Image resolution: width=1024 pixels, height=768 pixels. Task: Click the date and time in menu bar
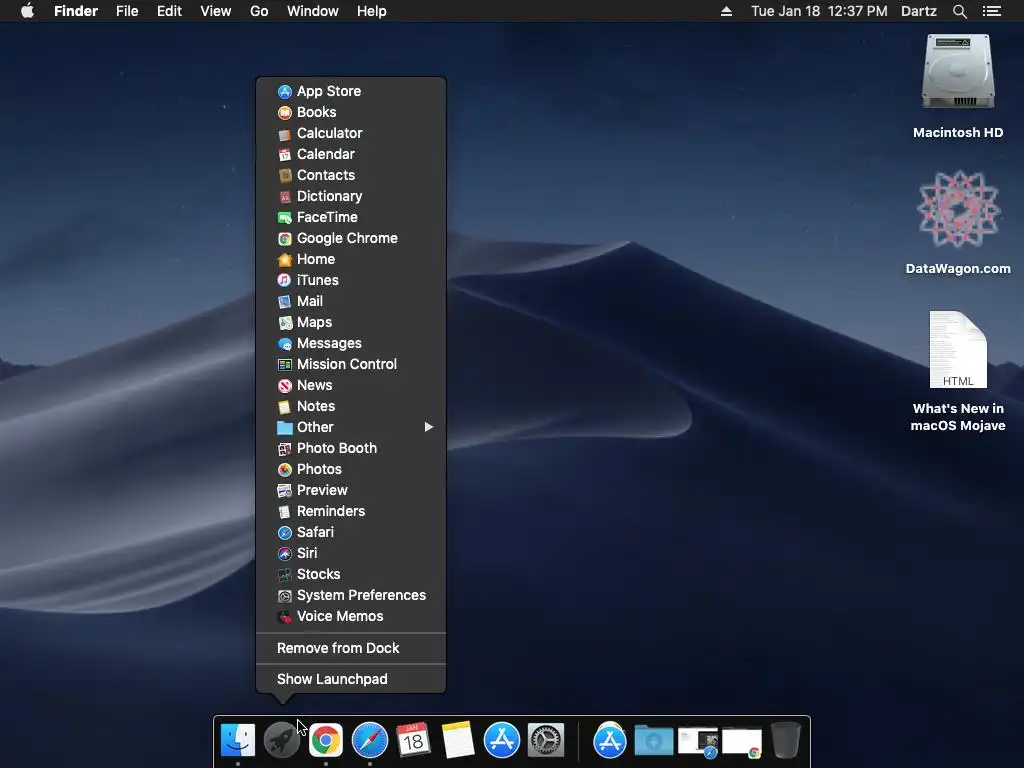coord(819,11)
